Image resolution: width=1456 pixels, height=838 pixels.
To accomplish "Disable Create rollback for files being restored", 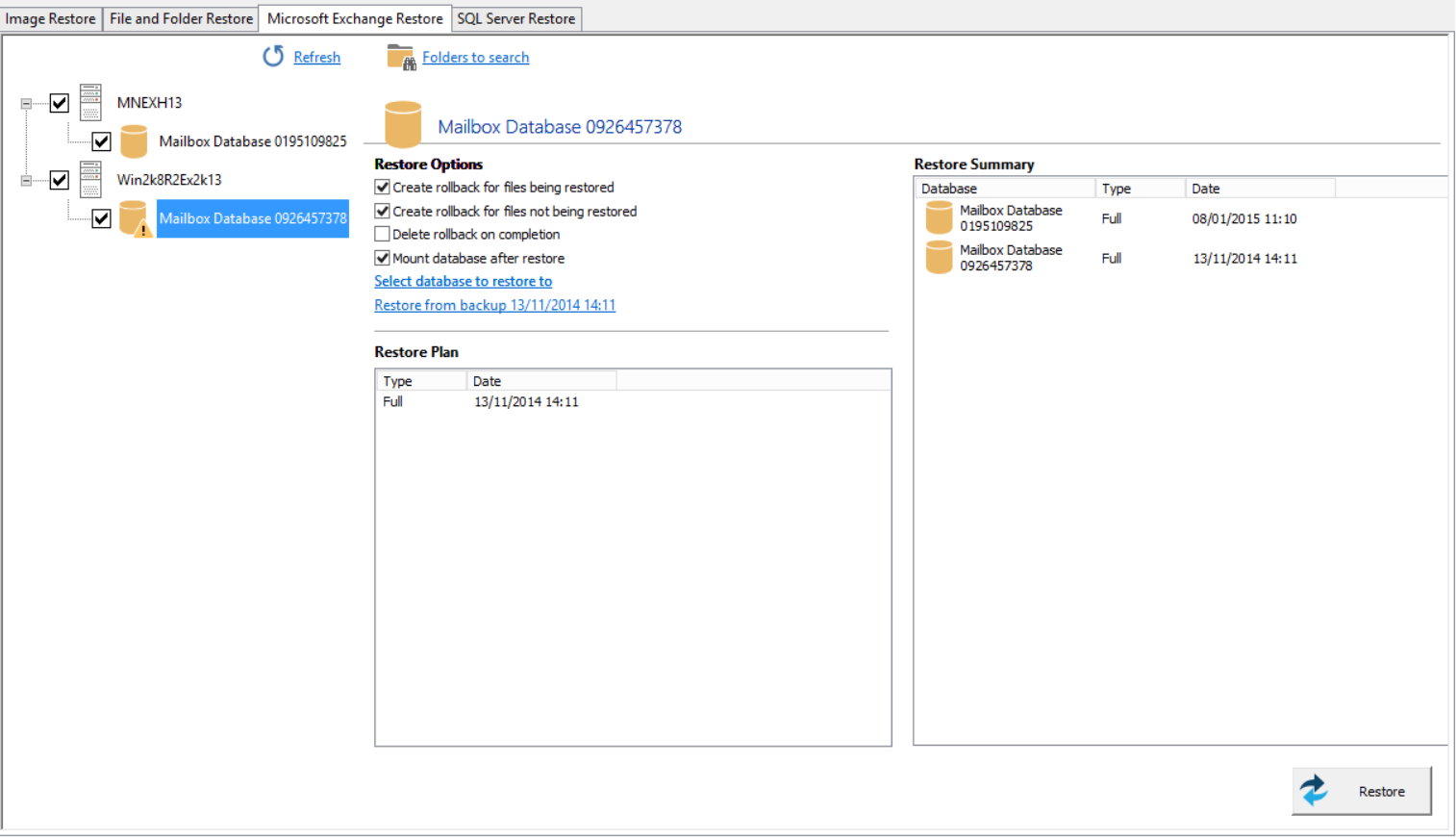I will pos(383,188).
